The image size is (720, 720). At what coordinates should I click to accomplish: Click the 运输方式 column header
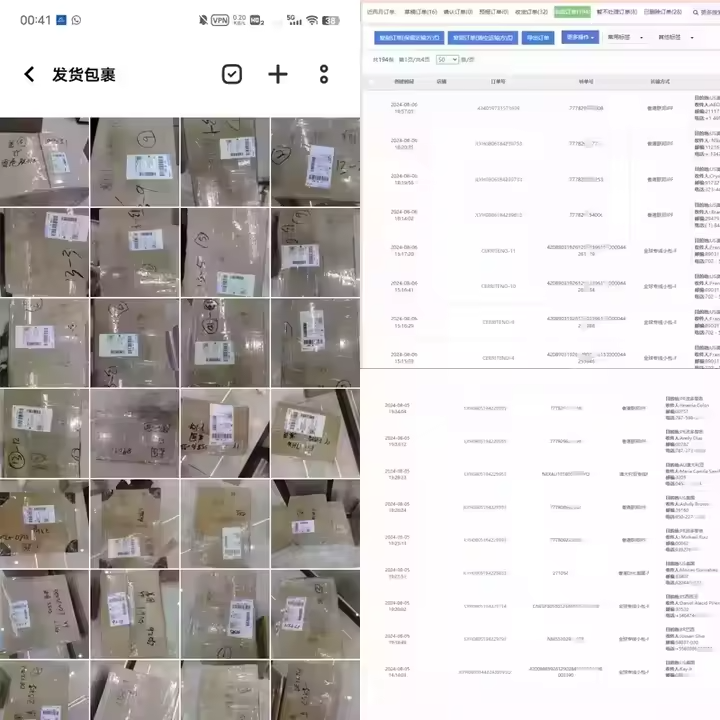[660, 82]
